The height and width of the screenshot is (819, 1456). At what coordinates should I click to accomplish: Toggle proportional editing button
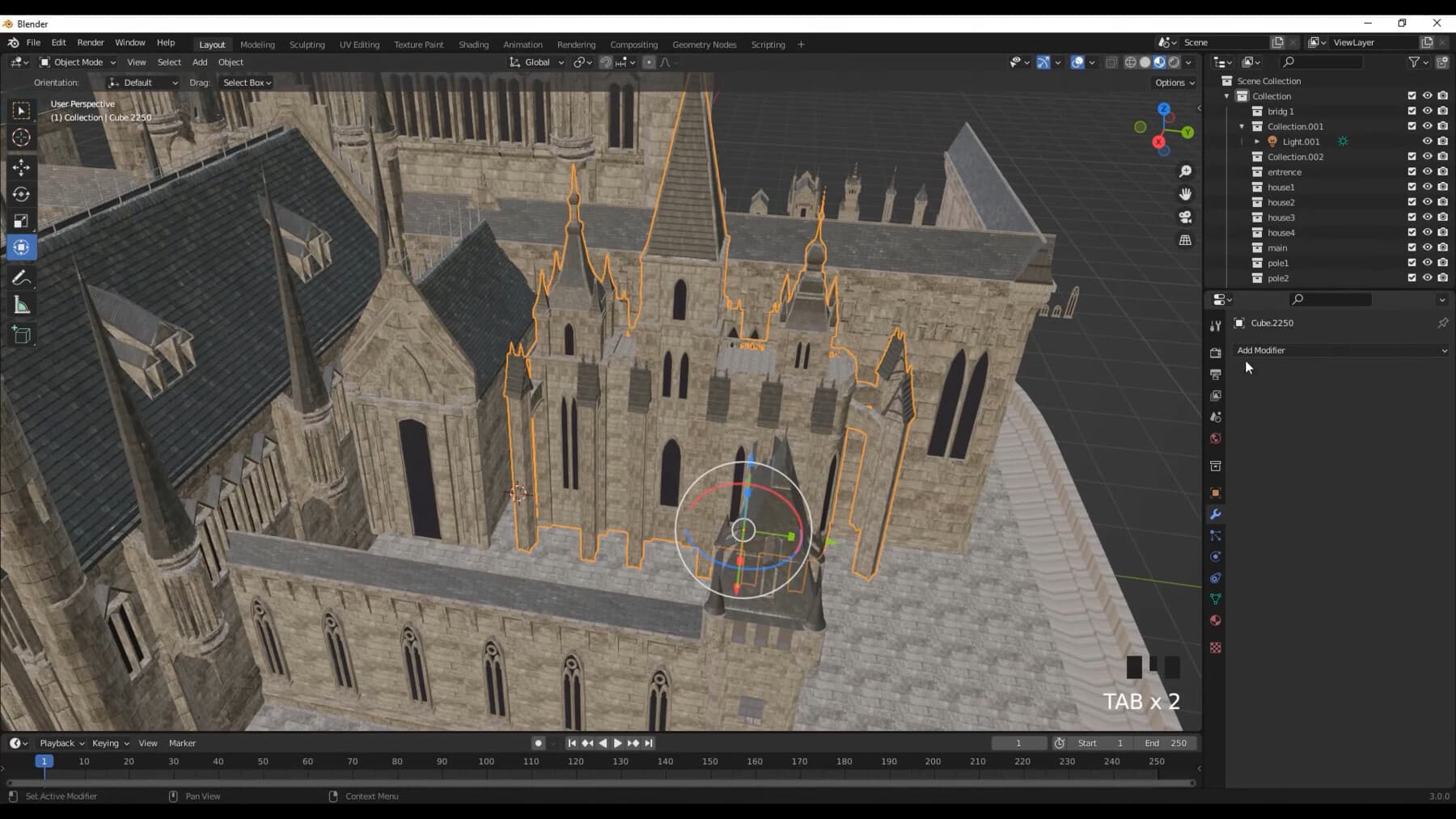(649, 62)
